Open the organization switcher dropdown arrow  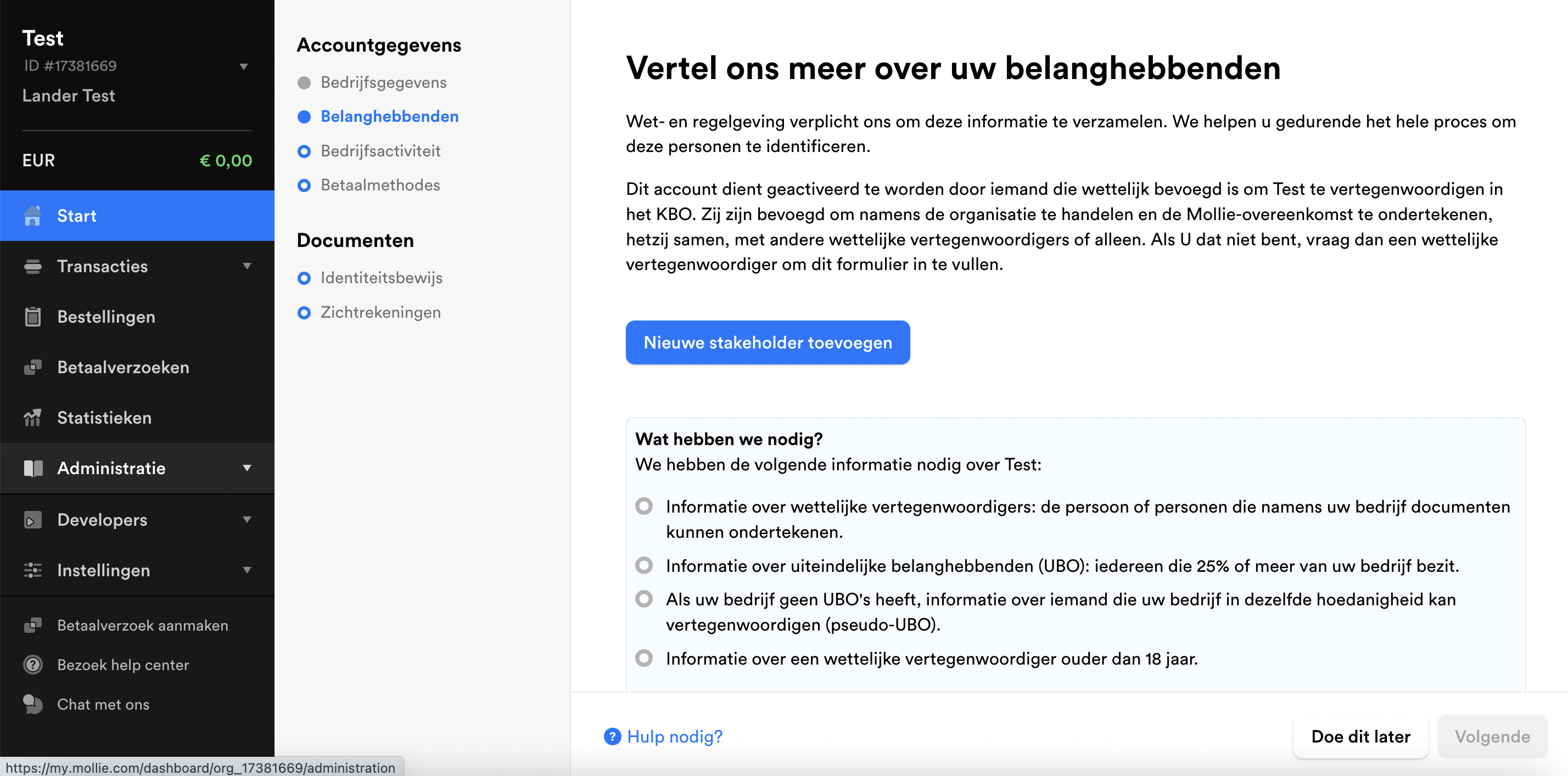[243, 66]
